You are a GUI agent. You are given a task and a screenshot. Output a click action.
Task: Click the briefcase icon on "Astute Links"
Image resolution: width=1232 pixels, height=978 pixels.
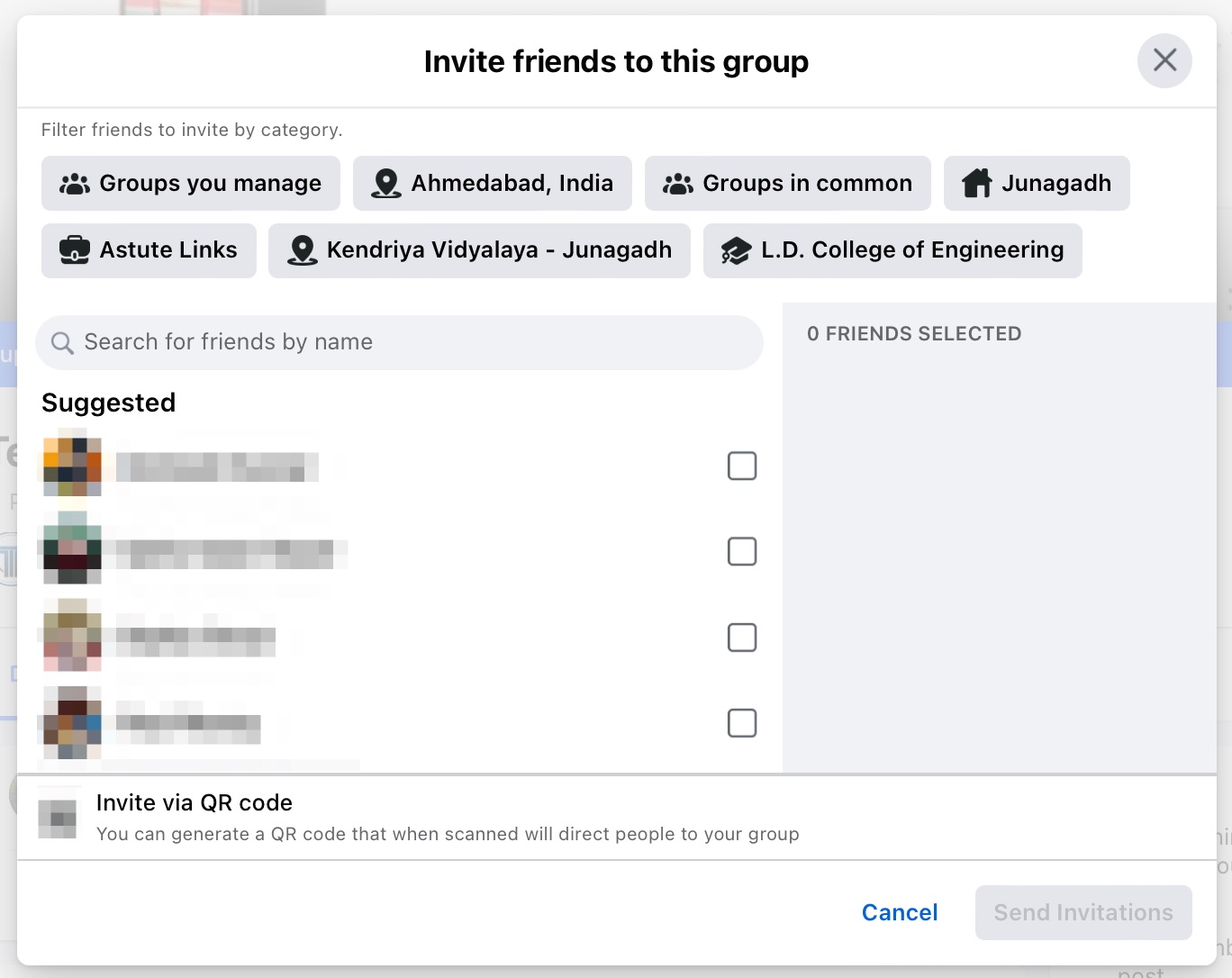coord(75,250)
